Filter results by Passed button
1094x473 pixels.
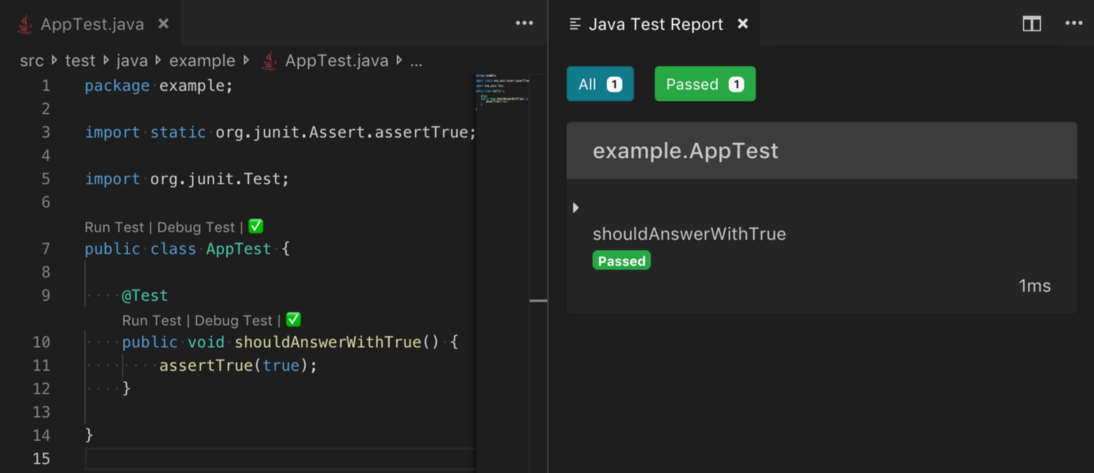tap(704, 84)
